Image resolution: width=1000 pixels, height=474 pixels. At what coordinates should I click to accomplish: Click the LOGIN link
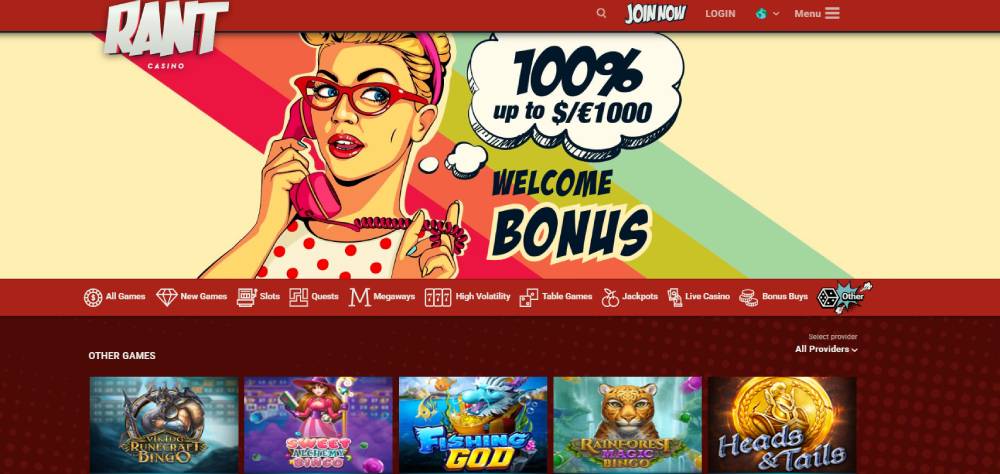[720, 13]
